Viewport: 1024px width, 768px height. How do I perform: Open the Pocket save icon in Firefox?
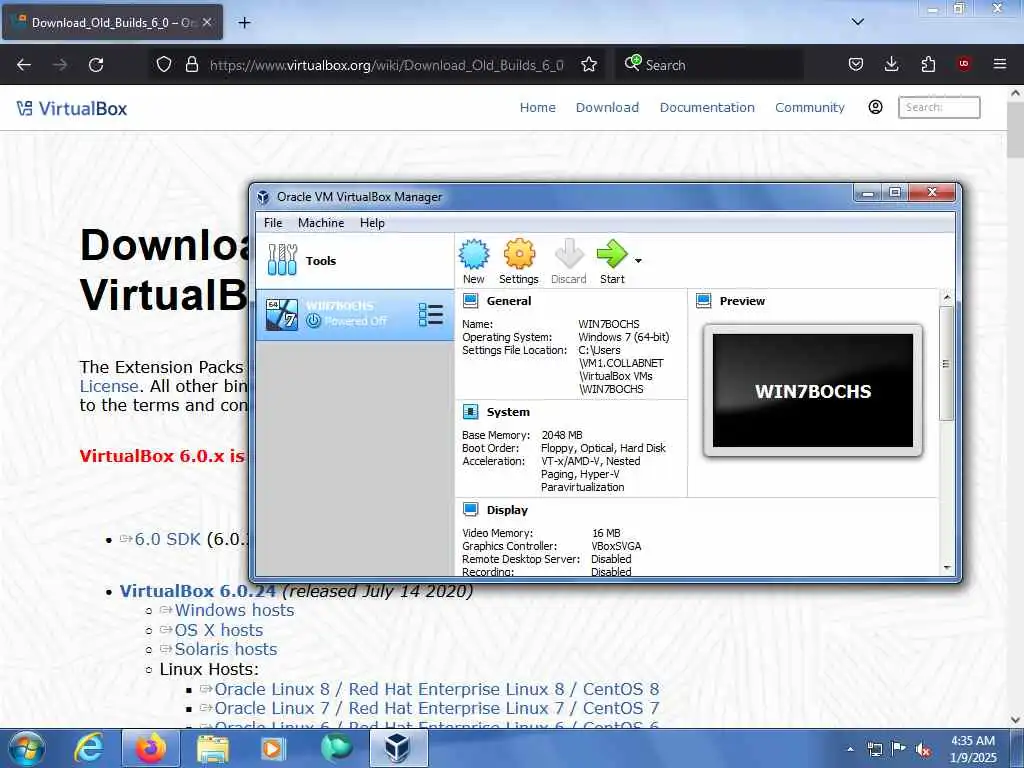(856, 64)
